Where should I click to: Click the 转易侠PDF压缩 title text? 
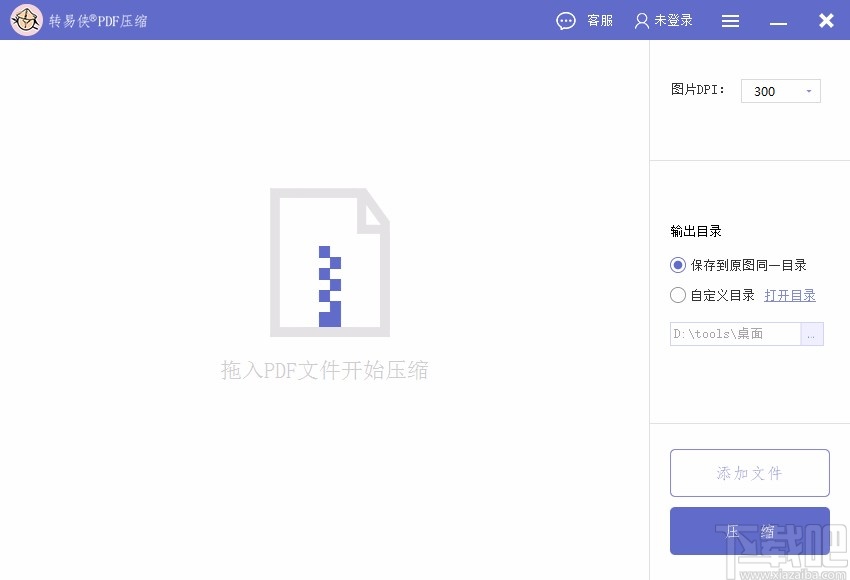[x=98, y=21]
